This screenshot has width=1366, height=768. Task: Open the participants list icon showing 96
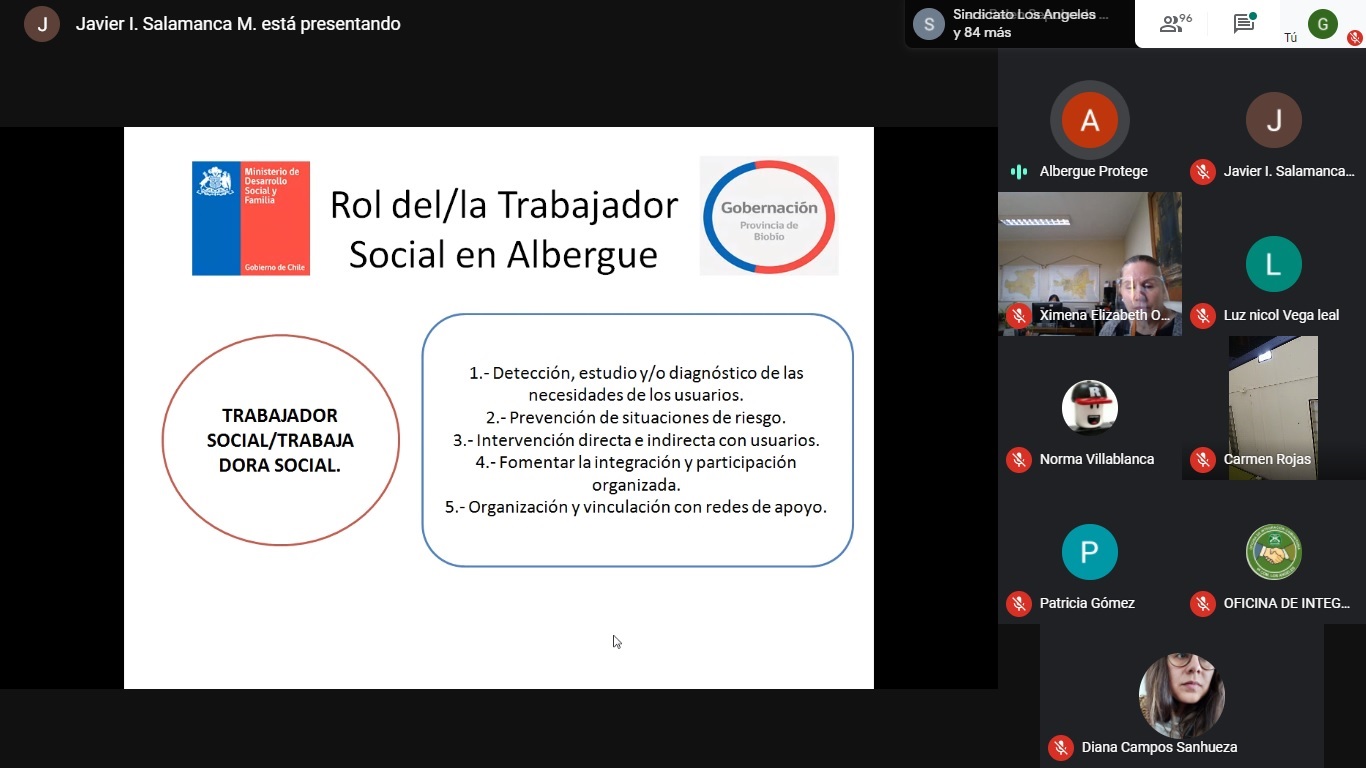pyautogui.click(x=1175, y=24)
